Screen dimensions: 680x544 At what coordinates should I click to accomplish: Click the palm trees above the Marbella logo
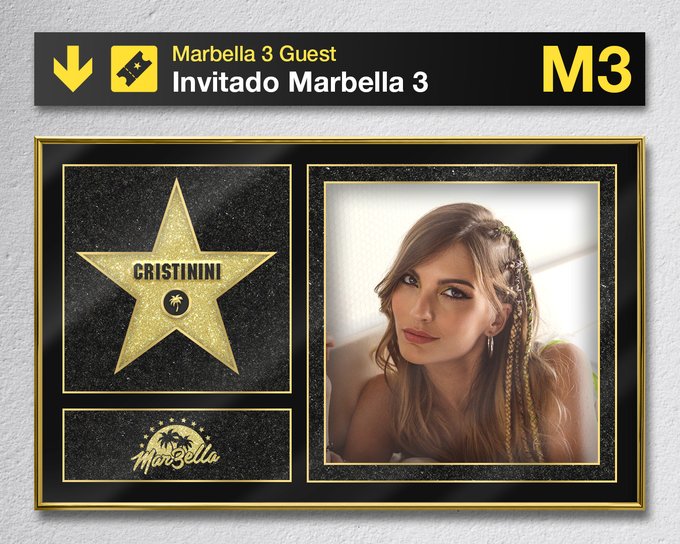pos(176,438)
